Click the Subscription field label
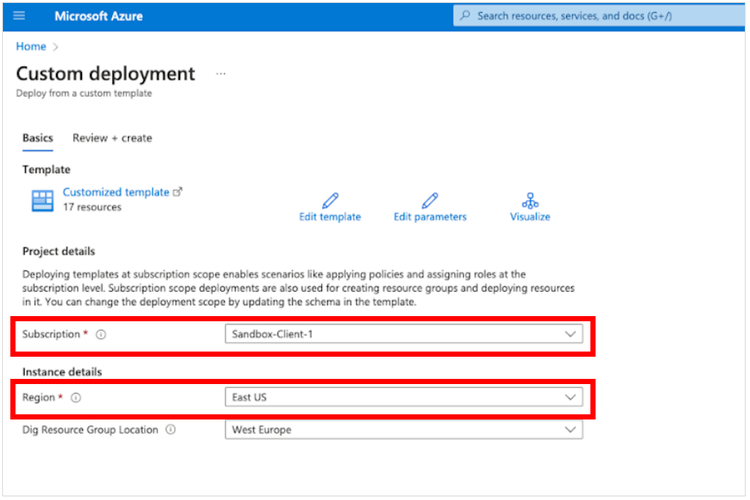 (x=51, y=334)
